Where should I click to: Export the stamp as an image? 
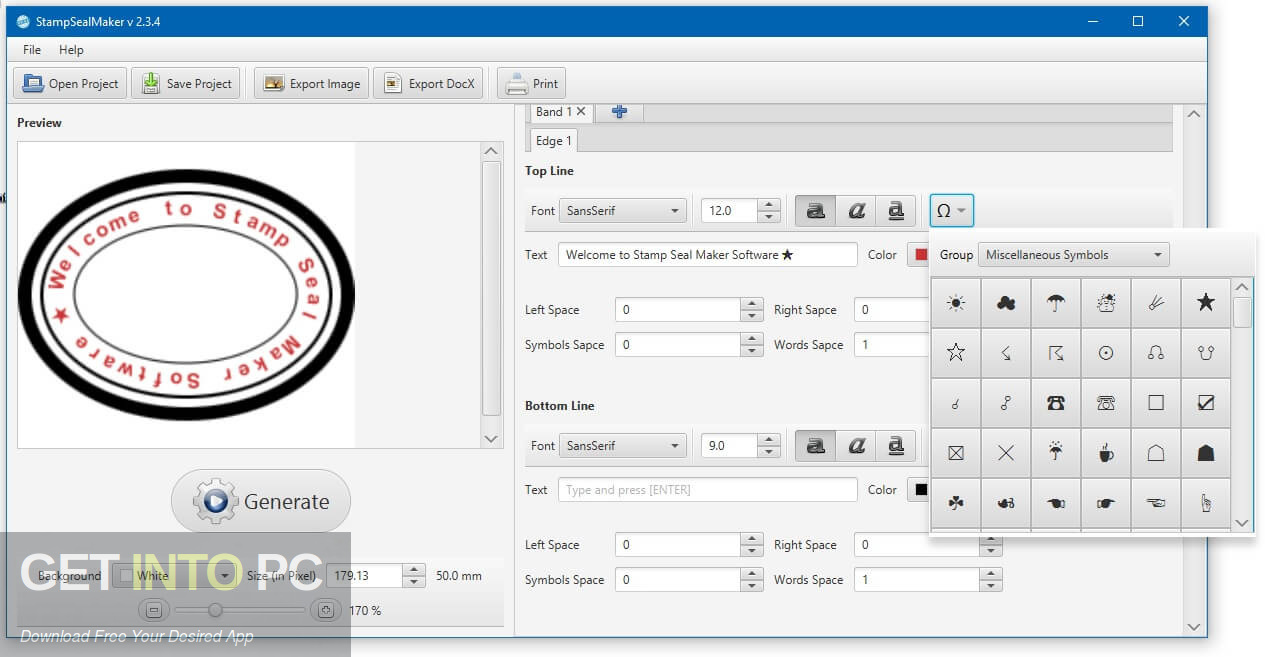311,83
